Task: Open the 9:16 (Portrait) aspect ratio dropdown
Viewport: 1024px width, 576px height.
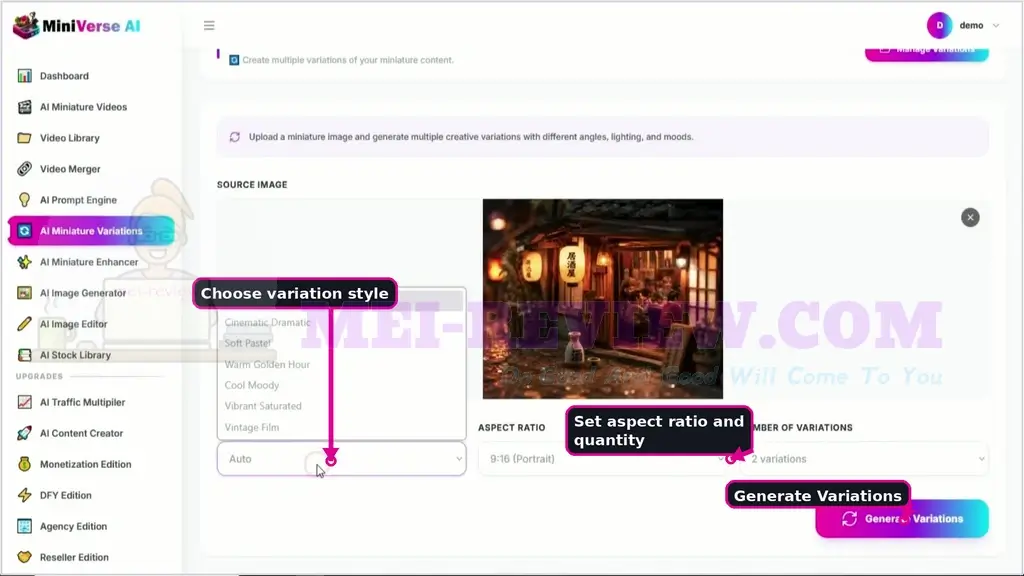Action: (x=602, y=459)
